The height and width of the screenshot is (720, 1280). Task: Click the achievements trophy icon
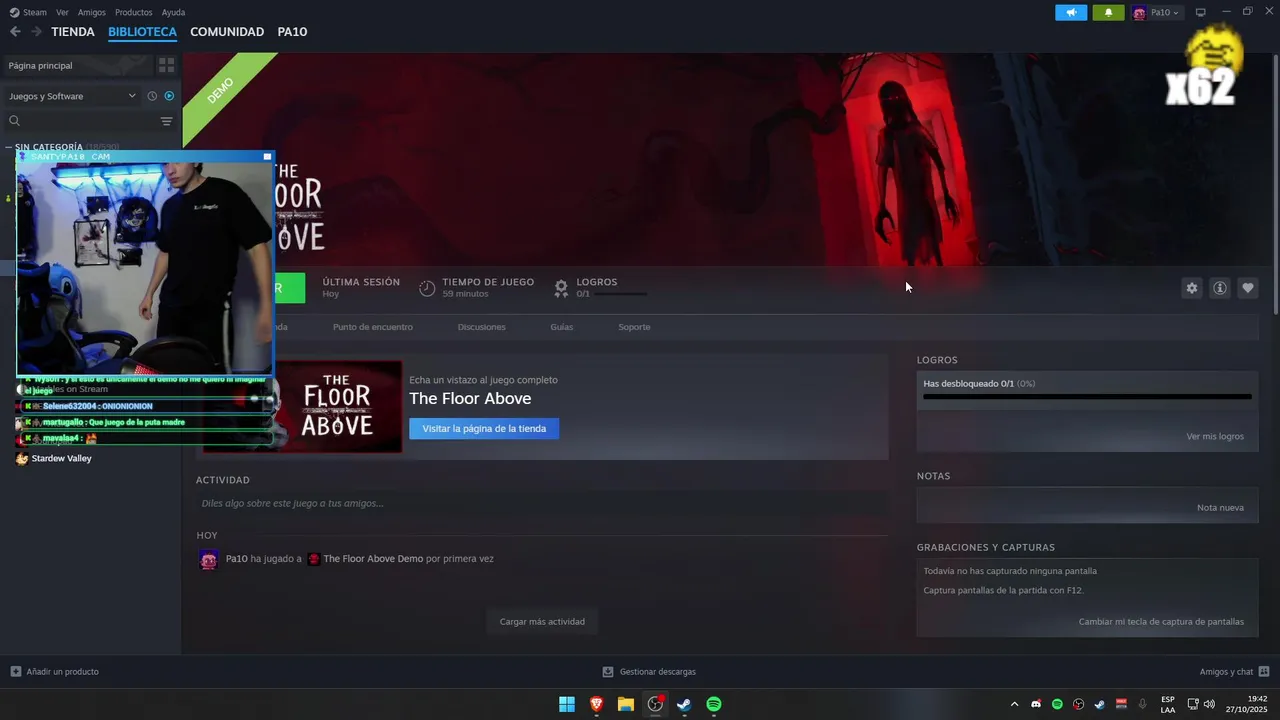click(x=561, y=288)
